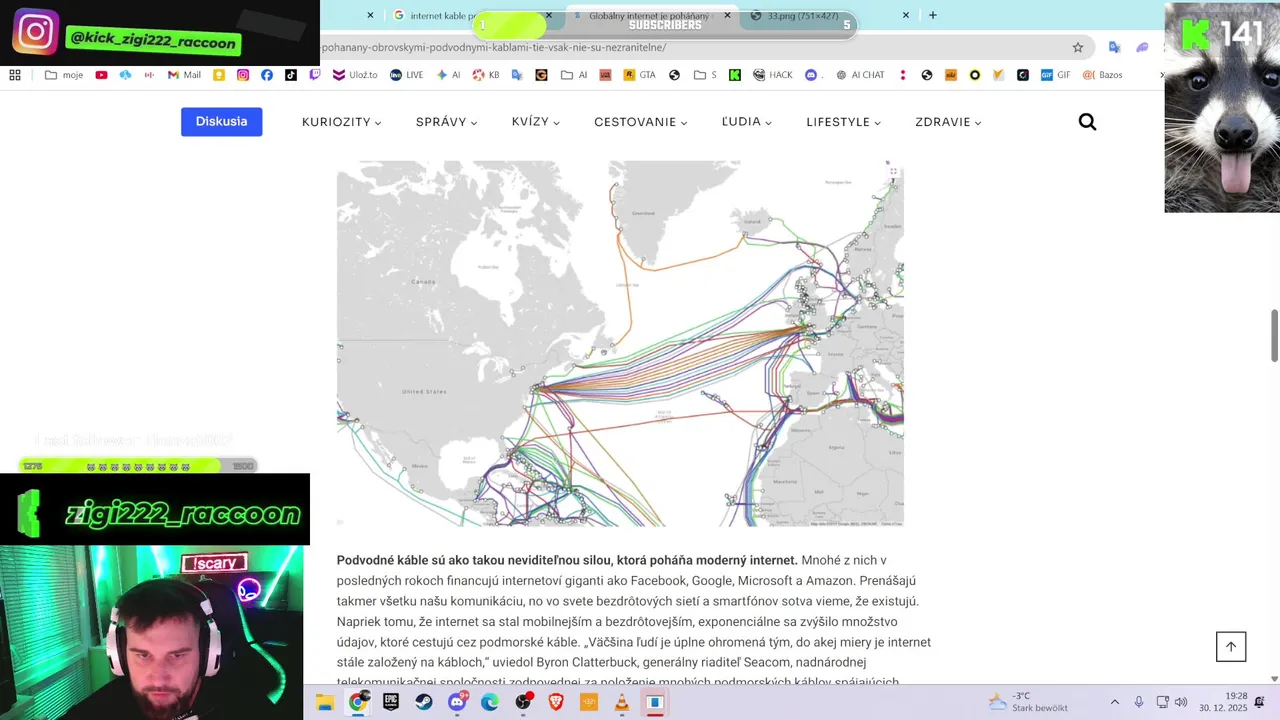Click the blue Diskusia button
Screen dimensions: 1280x720
pyautogui.click(x=222, y=122)
